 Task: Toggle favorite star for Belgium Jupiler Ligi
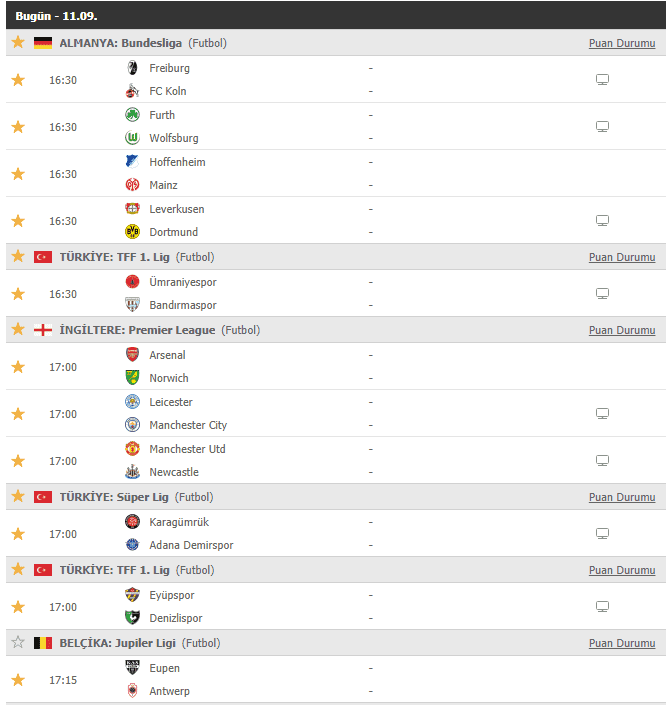[18, 643]
